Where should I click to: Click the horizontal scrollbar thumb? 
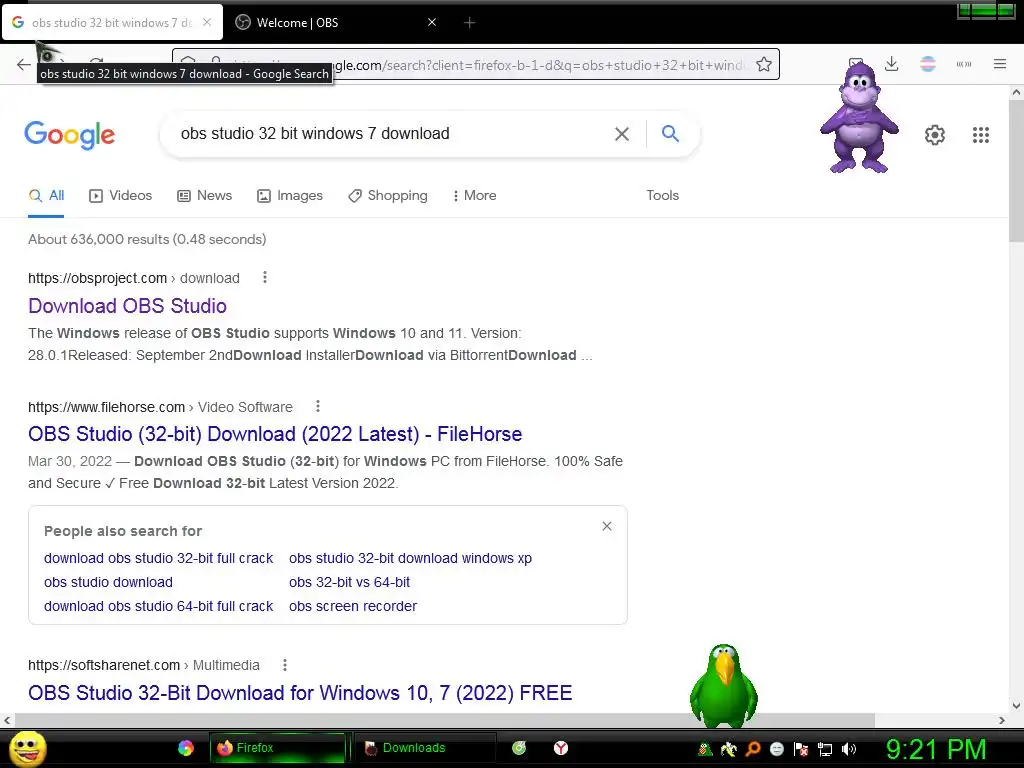click(x=444, y=720)
